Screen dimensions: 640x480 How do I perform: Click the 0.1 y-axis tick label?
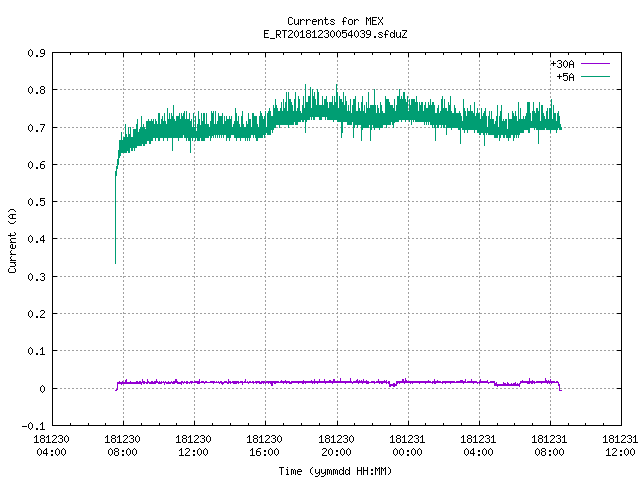36,351
